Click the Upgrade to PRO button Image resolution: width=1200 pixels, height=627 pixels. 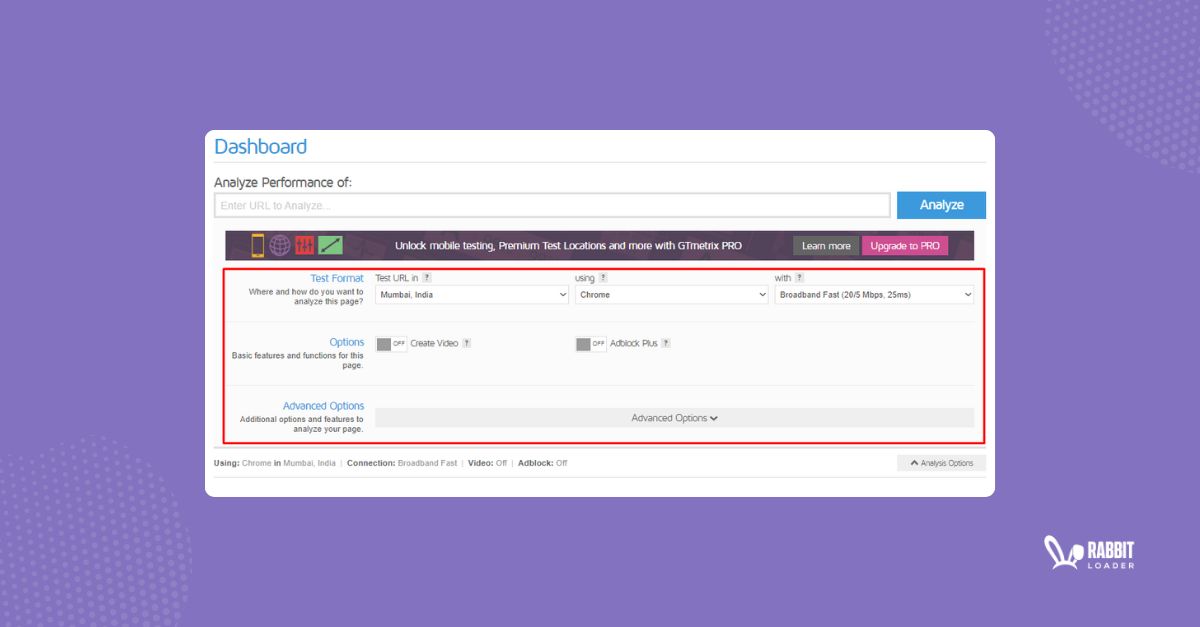pos(905,245)
